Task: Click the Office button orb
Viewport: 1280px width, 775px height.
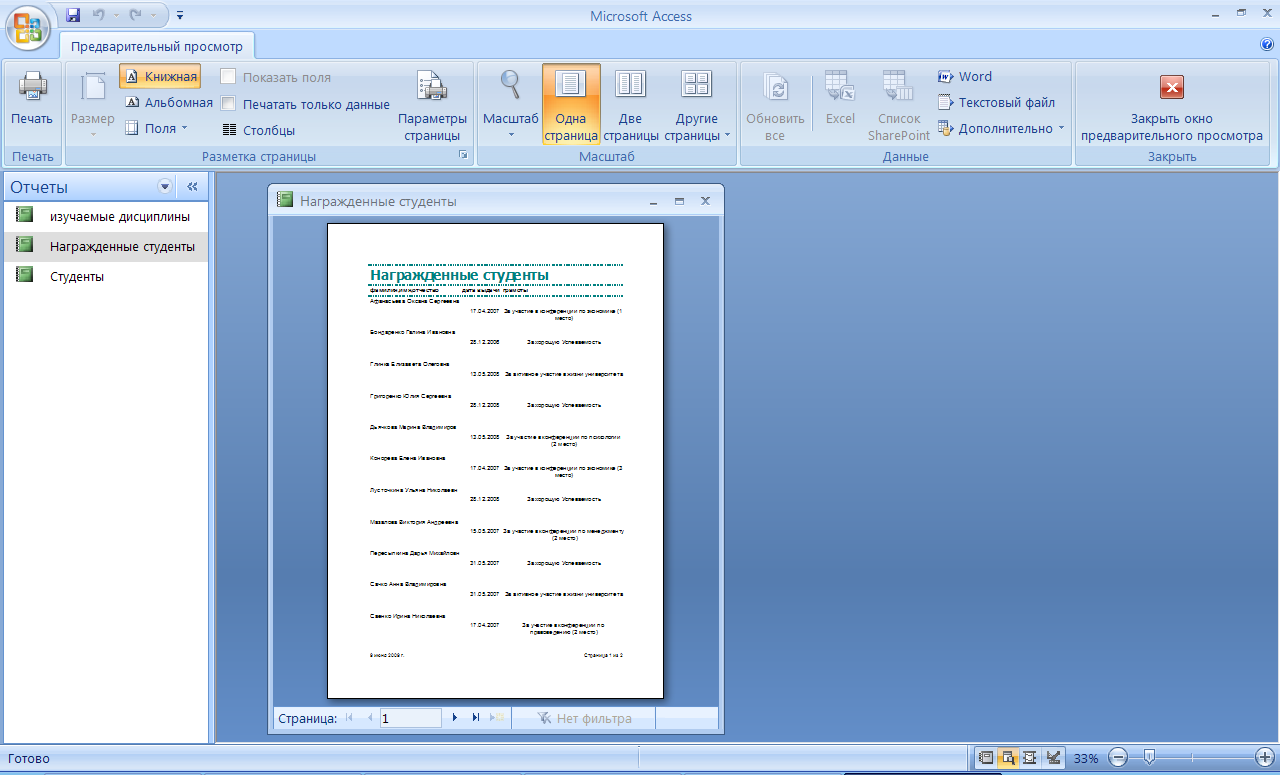Action: click(29, 27)
